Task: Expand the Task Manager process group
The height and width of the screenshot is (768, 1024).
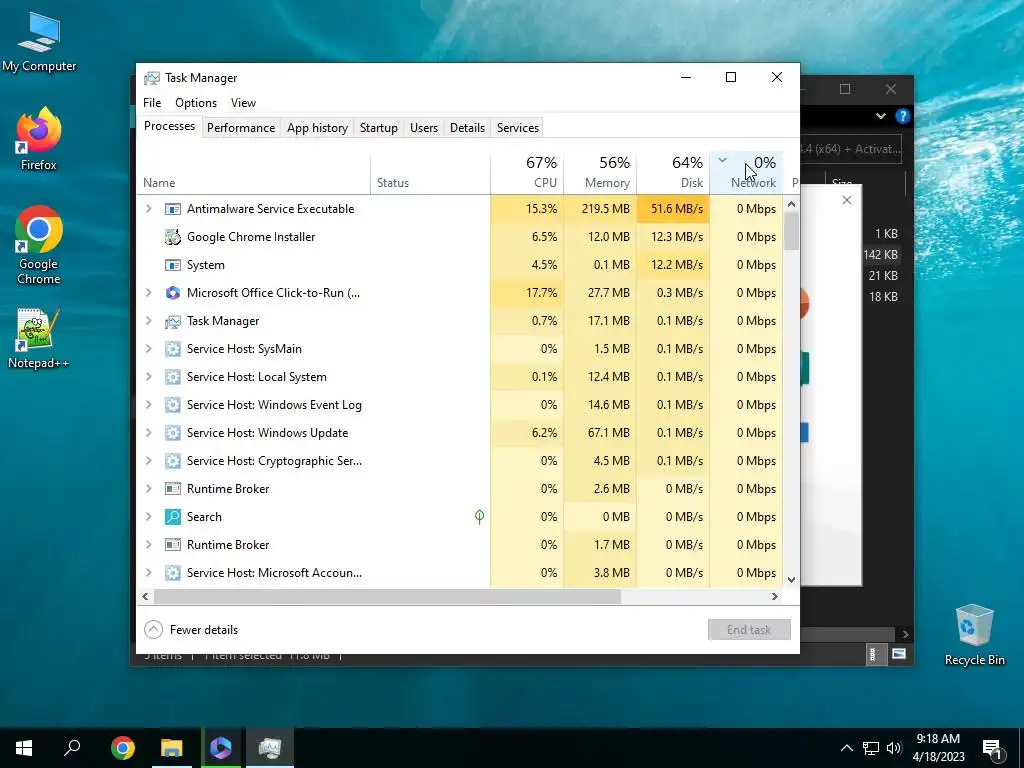Action: (x=149, y=321)
